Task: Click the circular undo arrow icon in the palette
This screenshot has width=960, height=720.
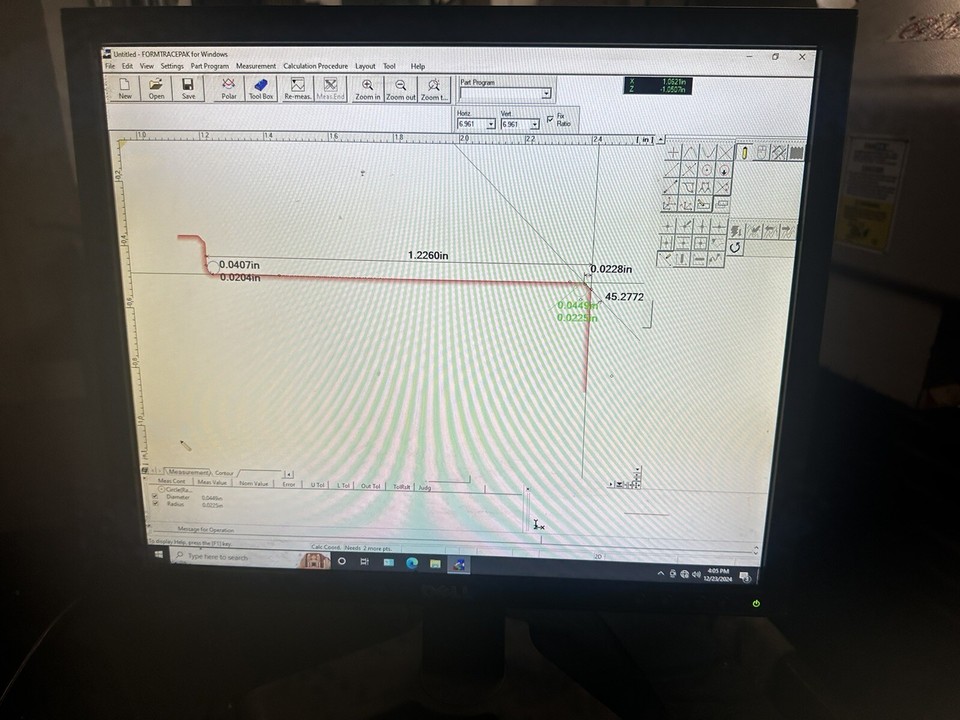Action: coord(736,247)
